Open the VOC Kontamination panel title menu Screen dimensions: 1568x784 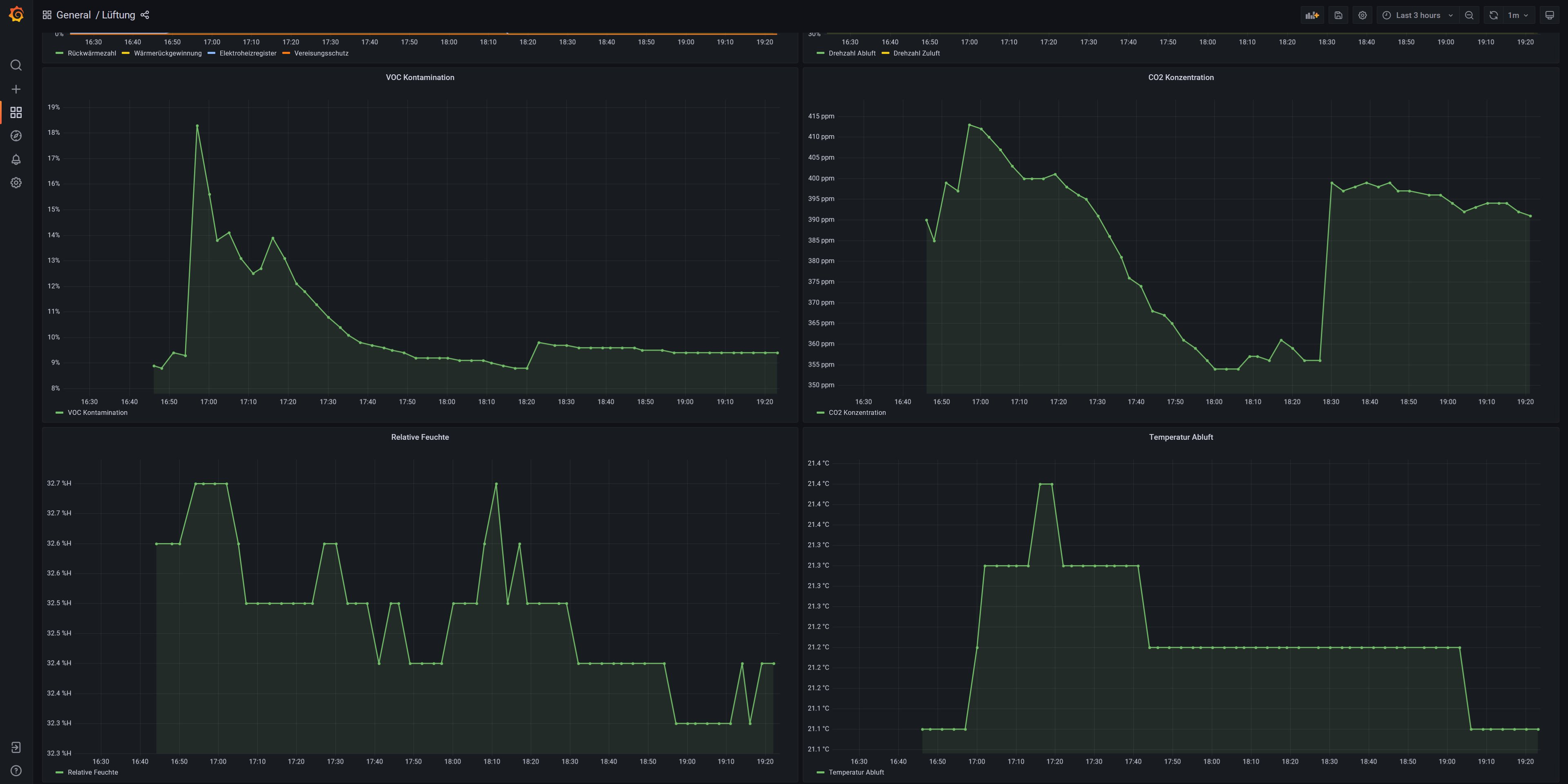click(420, 77)
